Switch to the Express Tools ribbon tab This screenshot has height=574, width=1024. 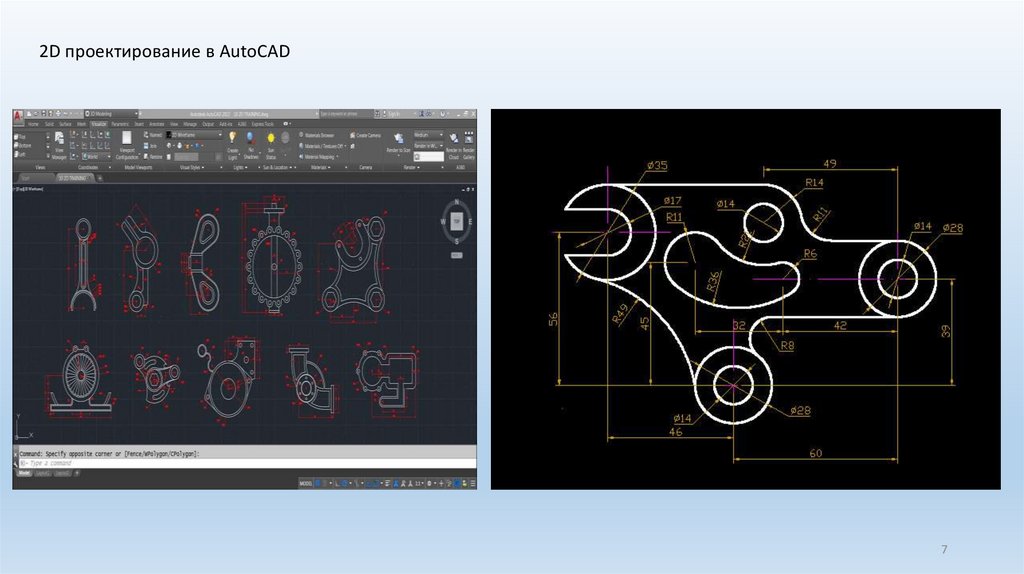pyautogui.click(x=263, y=123)
